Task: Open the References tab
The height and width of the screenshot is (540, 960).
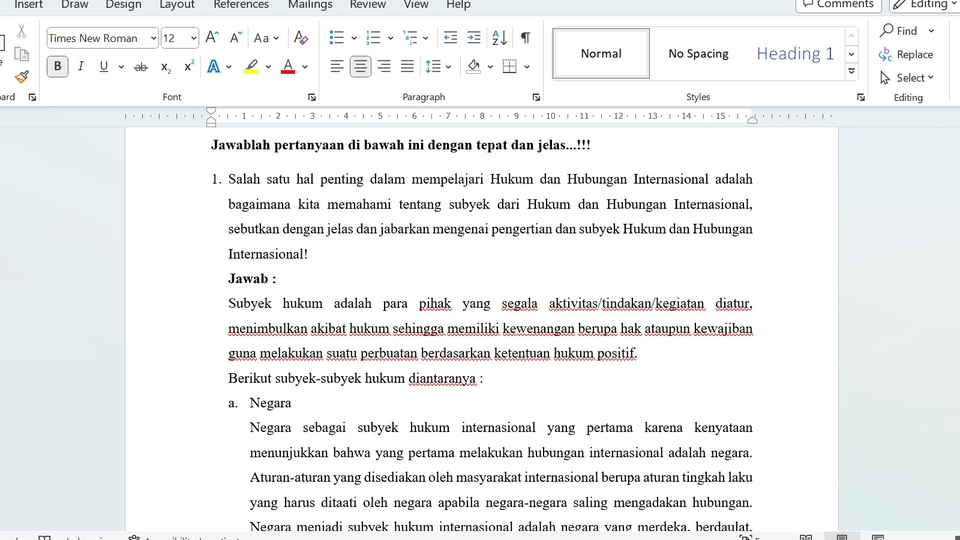Action: click(241, 5)
